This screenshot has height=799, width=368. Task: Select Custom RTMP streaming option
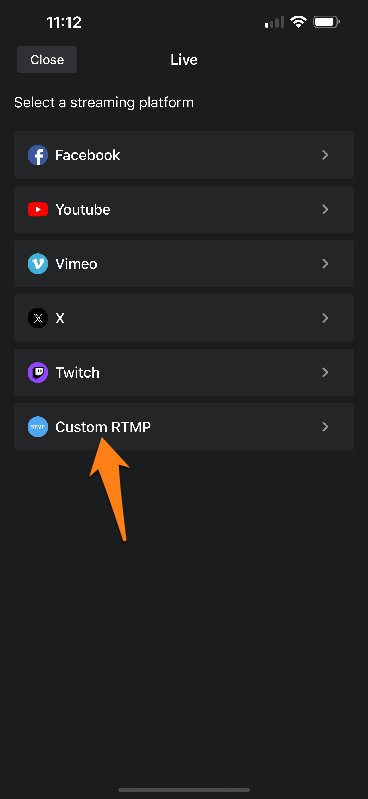pos(184,427)
